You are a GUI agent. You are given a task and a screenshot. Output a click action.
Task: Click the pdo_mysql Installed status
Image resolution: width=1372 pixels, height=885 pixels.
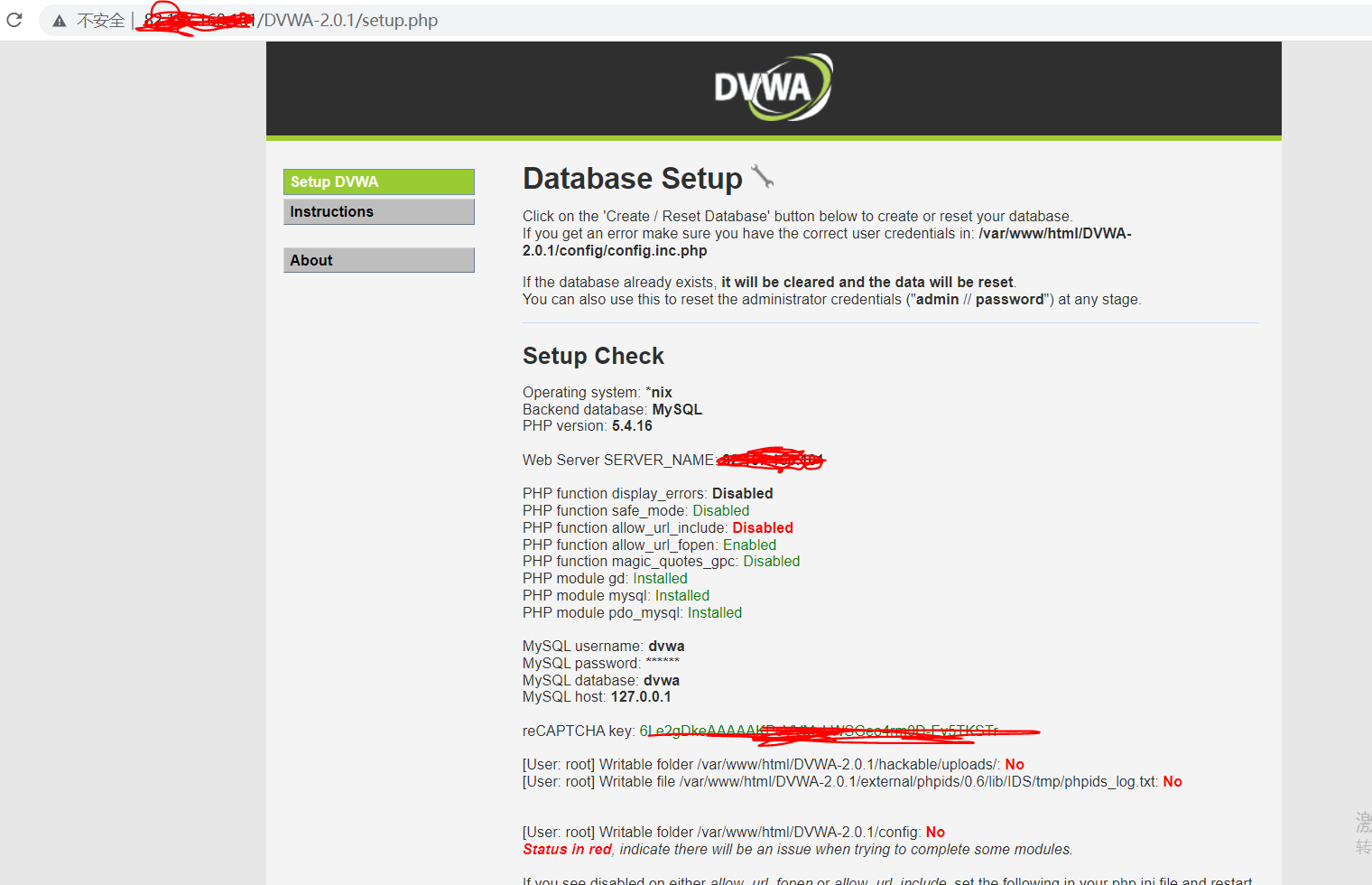pos(715,613)
